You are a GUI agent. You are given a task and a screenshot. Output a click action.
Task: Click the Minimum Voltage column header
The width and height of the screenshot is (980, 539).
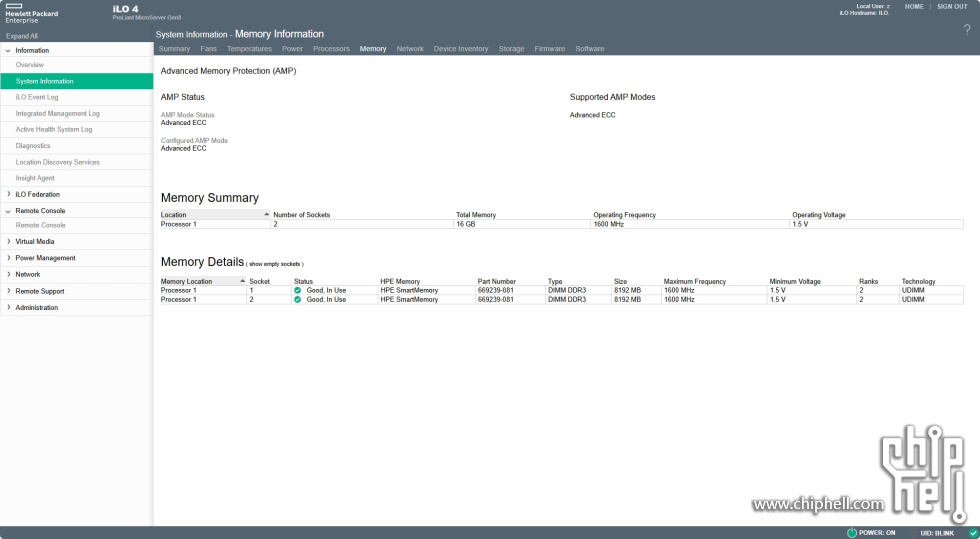[x=794, y=281]
